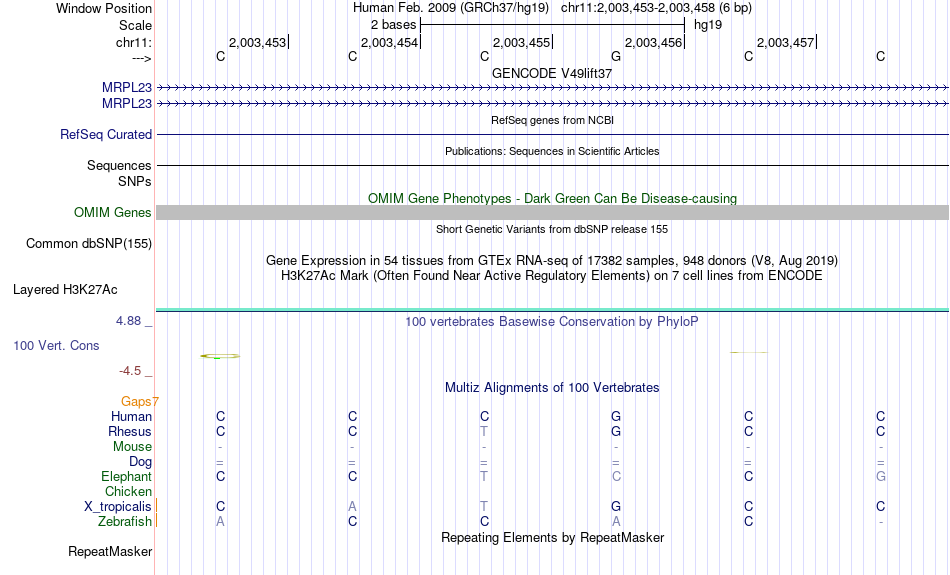
Task: Click the Layered H3K27Ac label
Action: click(x=65, y=290)
